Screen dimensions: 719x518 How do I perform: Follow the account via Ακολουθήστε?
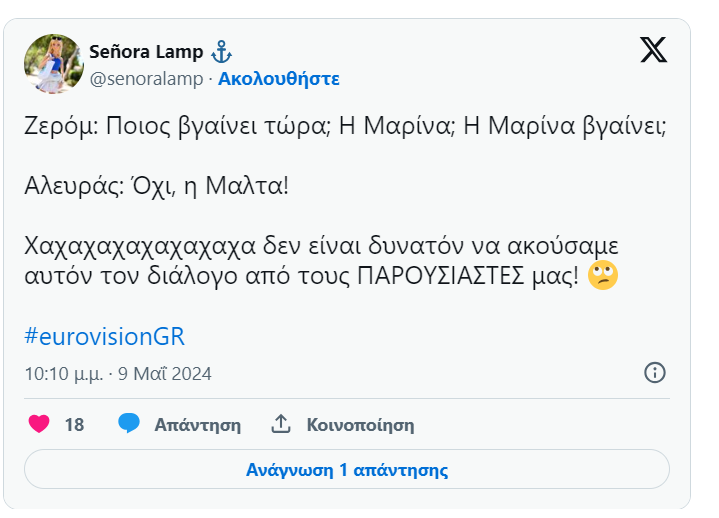279,78
